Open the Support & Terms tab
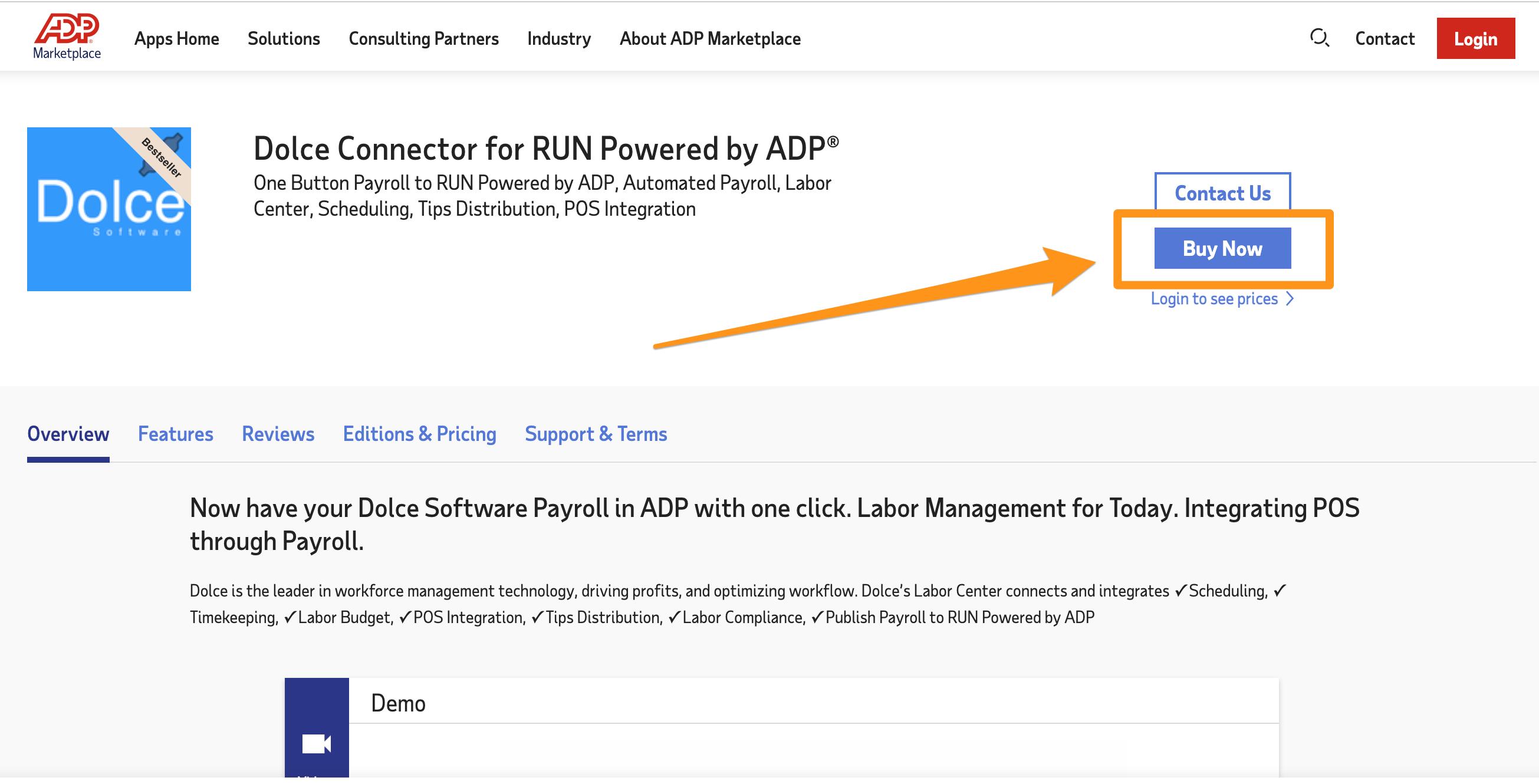This screenshot has height=784, width=1539. click(595, 434)
